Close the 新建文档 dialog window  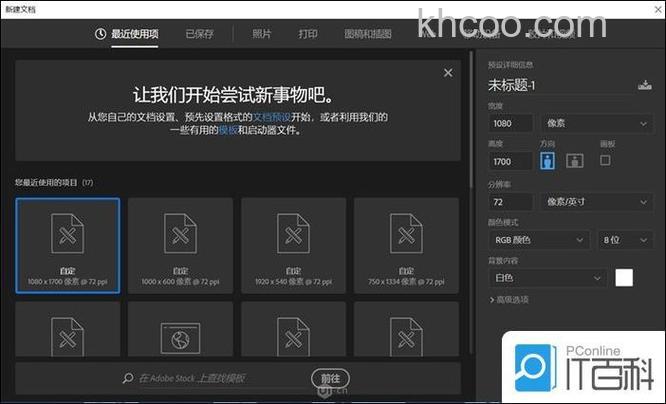point(658,9)
